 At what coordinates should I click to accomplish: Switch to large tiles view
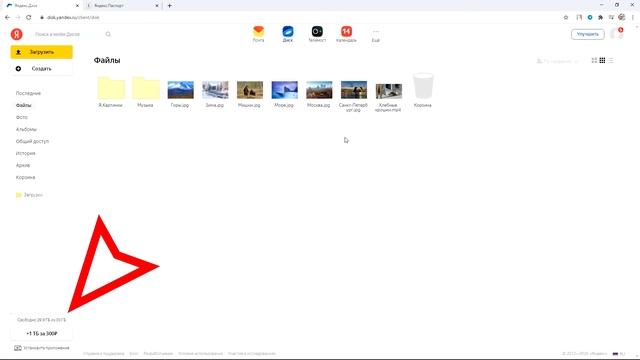pyautogui.click(x=594, y=60)
